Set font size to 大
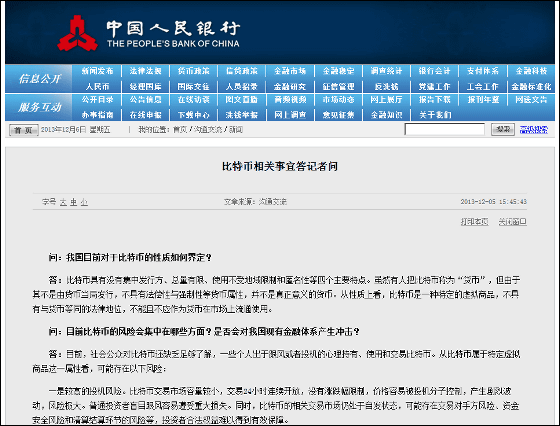Viewport: 560px width, 426px height. pyautogui.click(x=63, y=202)
